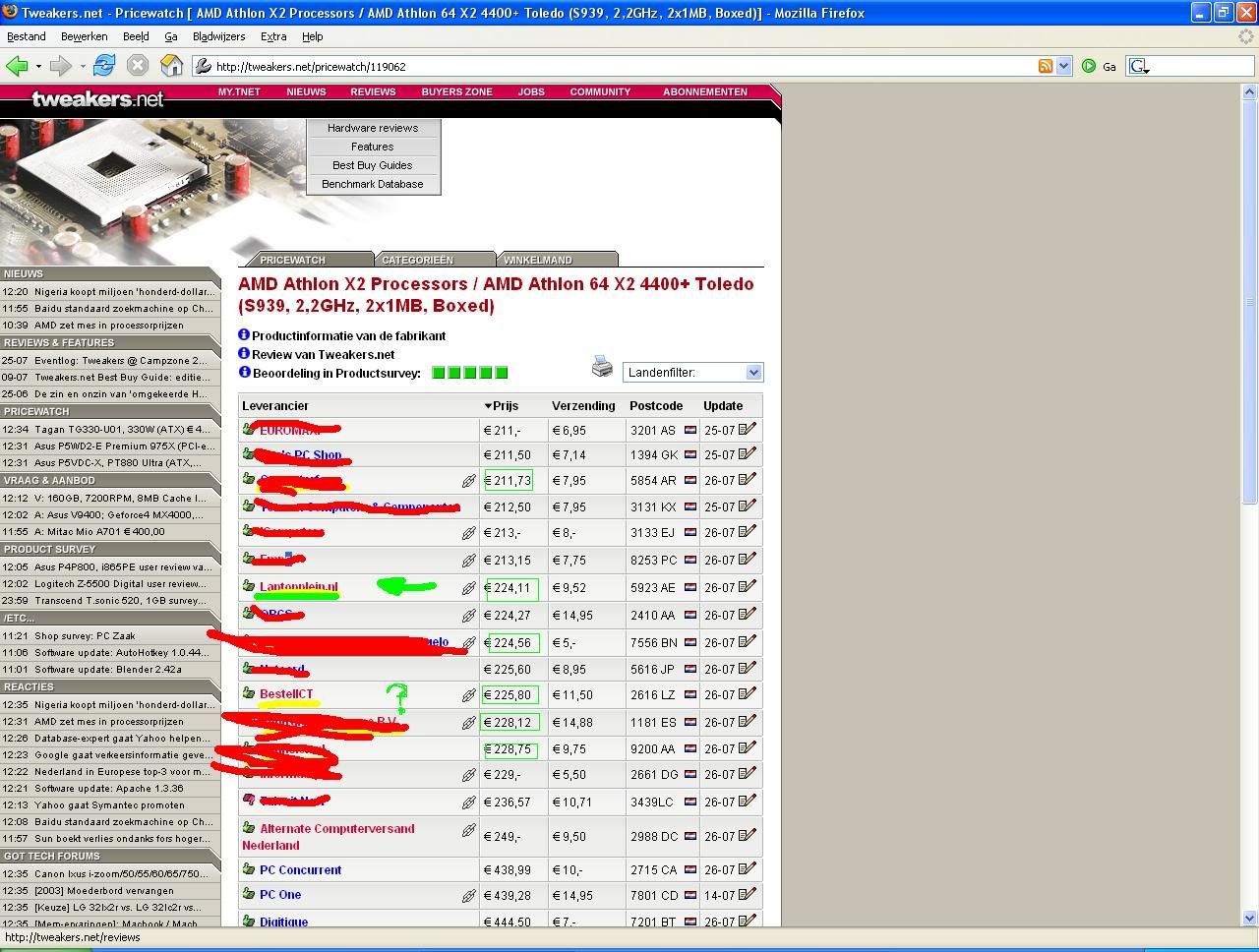
Task: Open the Extra menu
Action: pyautogui.click(x=273, y=36)
